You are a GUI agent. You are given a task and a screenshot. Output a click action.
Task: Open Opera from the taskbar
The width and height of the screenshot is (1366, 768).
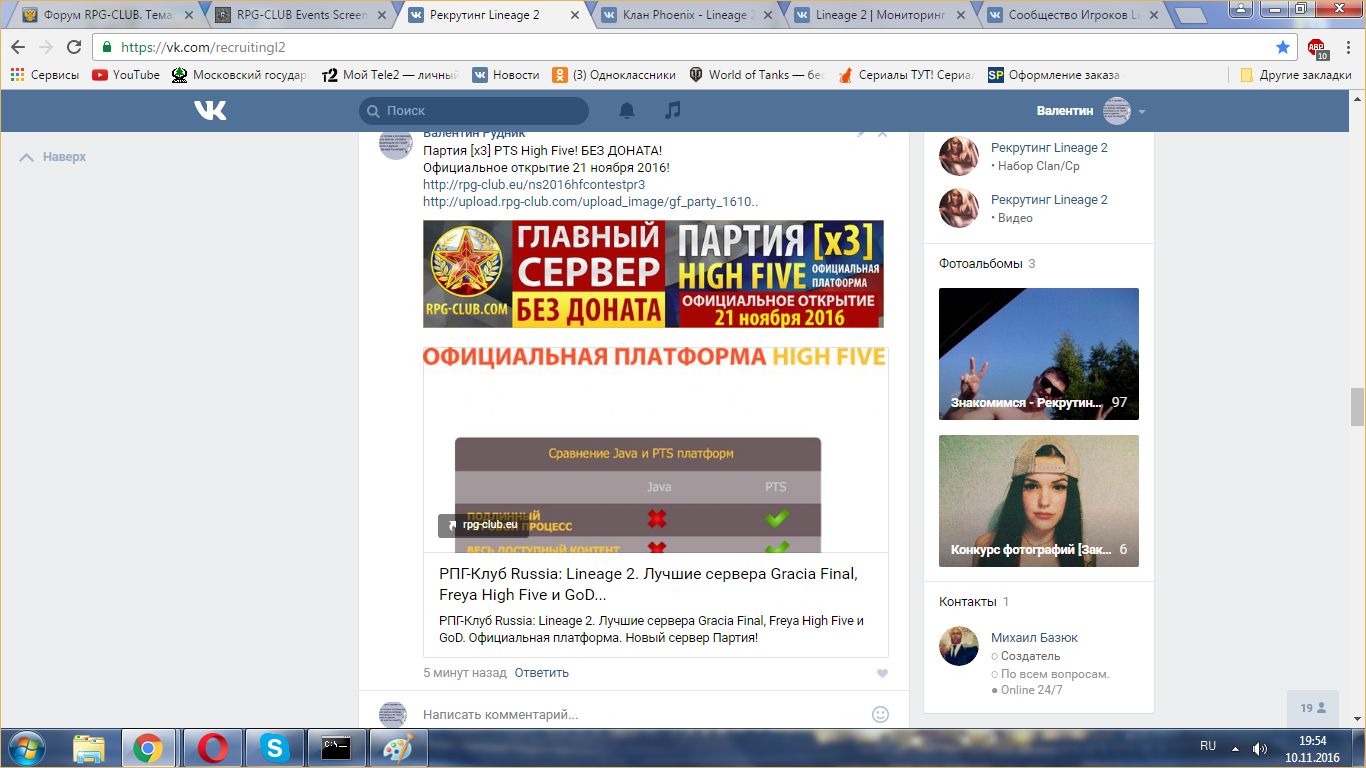pos(212,748)
